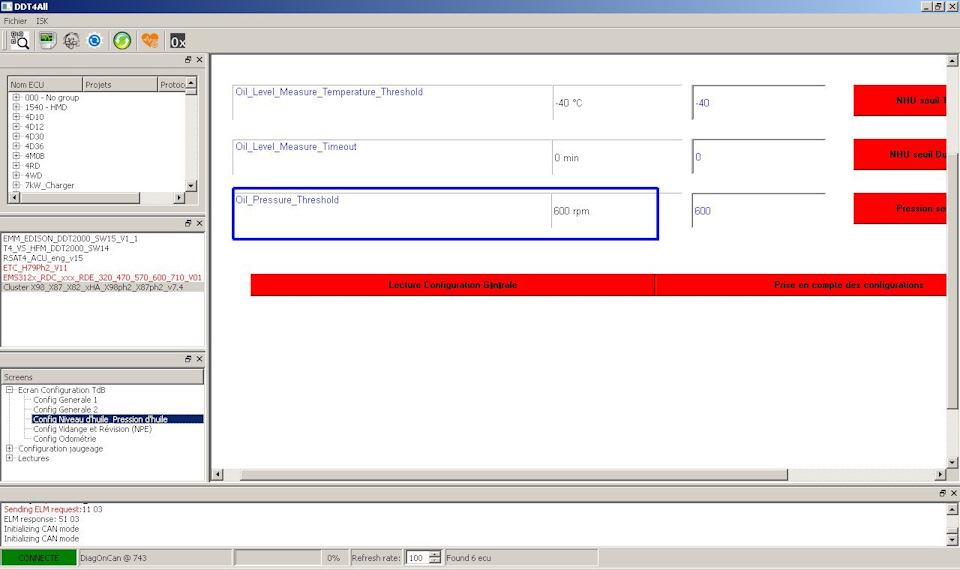Expand the Configuration jaugeage node
Image resolution: width=960 pixels, height=570 pixels.
coord(9,449)
